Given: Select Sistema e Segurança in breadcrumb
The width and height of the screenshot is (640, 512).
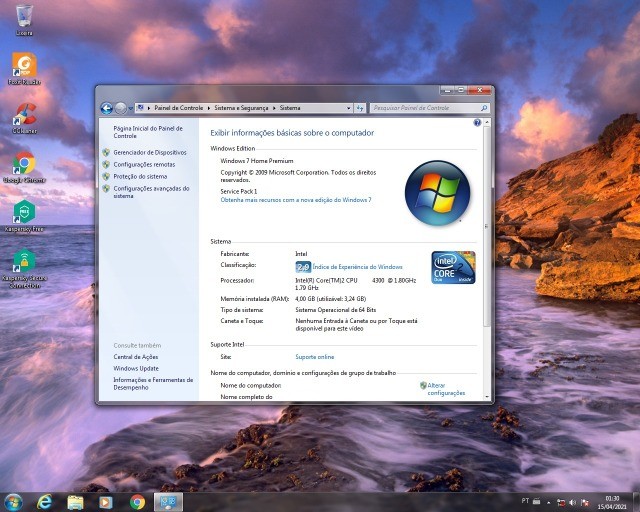Looking at the screenshot, I should pos(241,108).
